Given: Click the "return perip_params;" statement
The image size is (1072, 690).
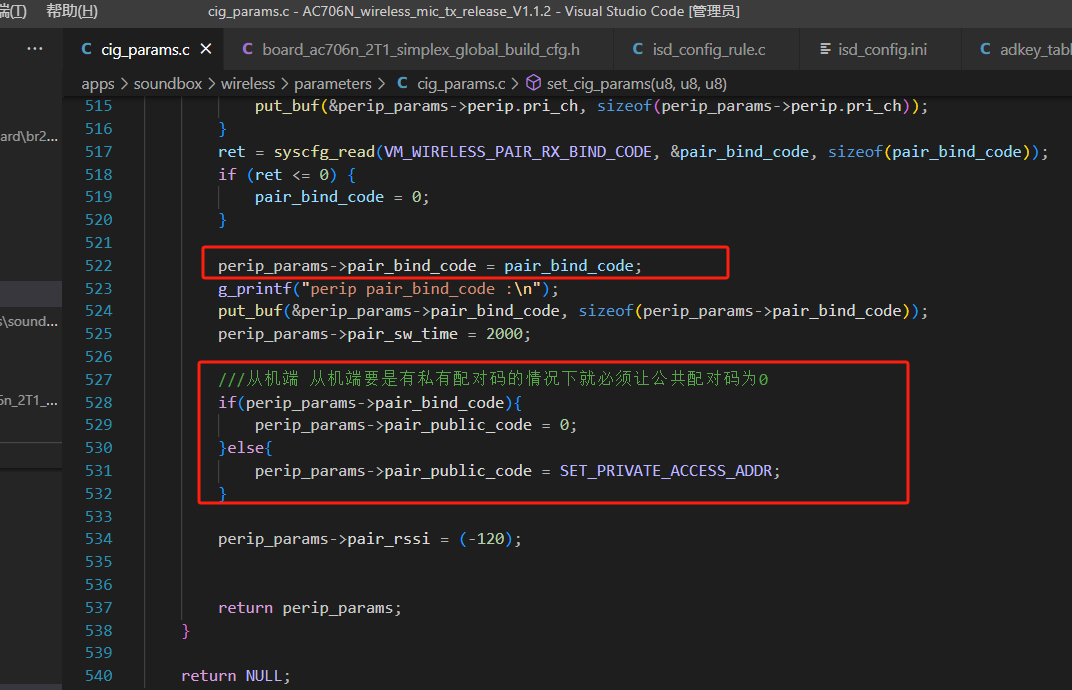Looking at the screenshot, I should tap(310, 607).
